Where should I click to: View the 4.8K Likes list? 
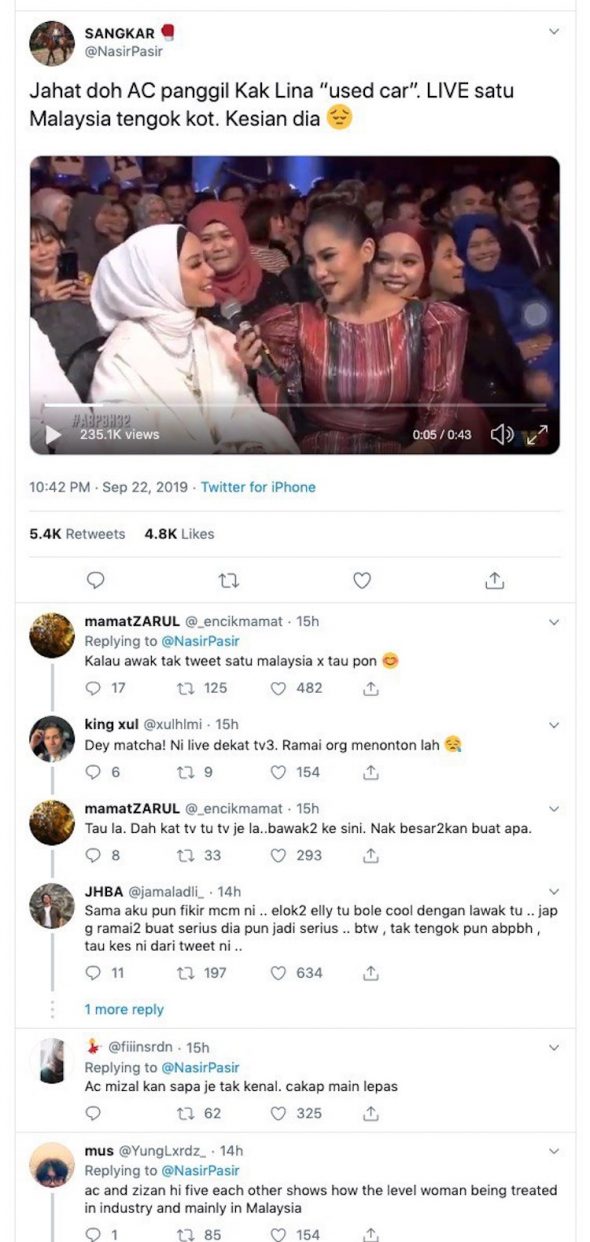(x=180, y=534)
